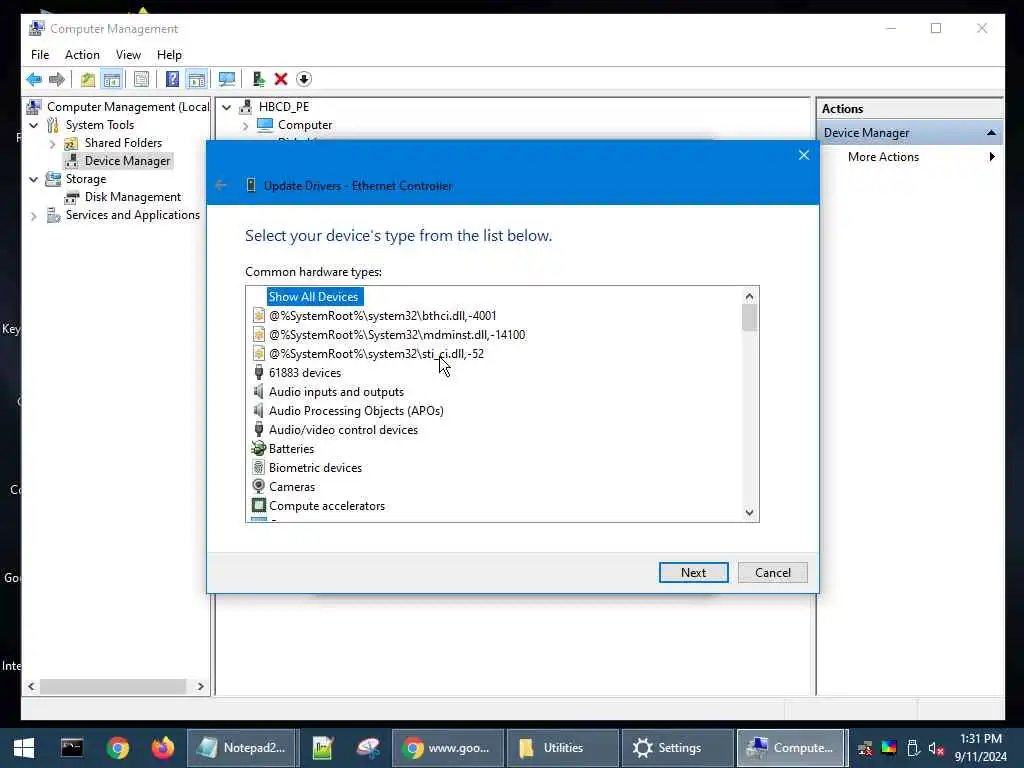Screen dimensions: 1024x768
Task: Collapse the HBCD_PE device tree root
Action: click(227, 107)
